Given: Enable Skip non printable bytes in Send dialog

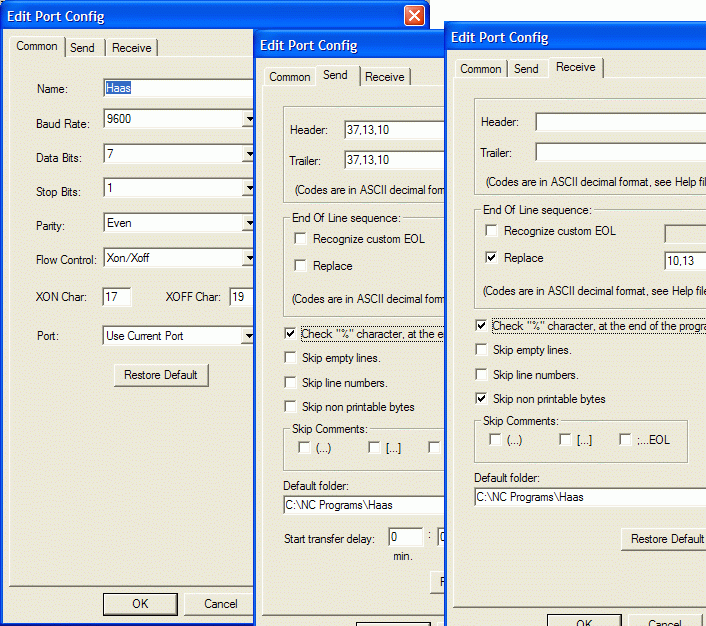Looking at the screenshot, I should (290, 407).
